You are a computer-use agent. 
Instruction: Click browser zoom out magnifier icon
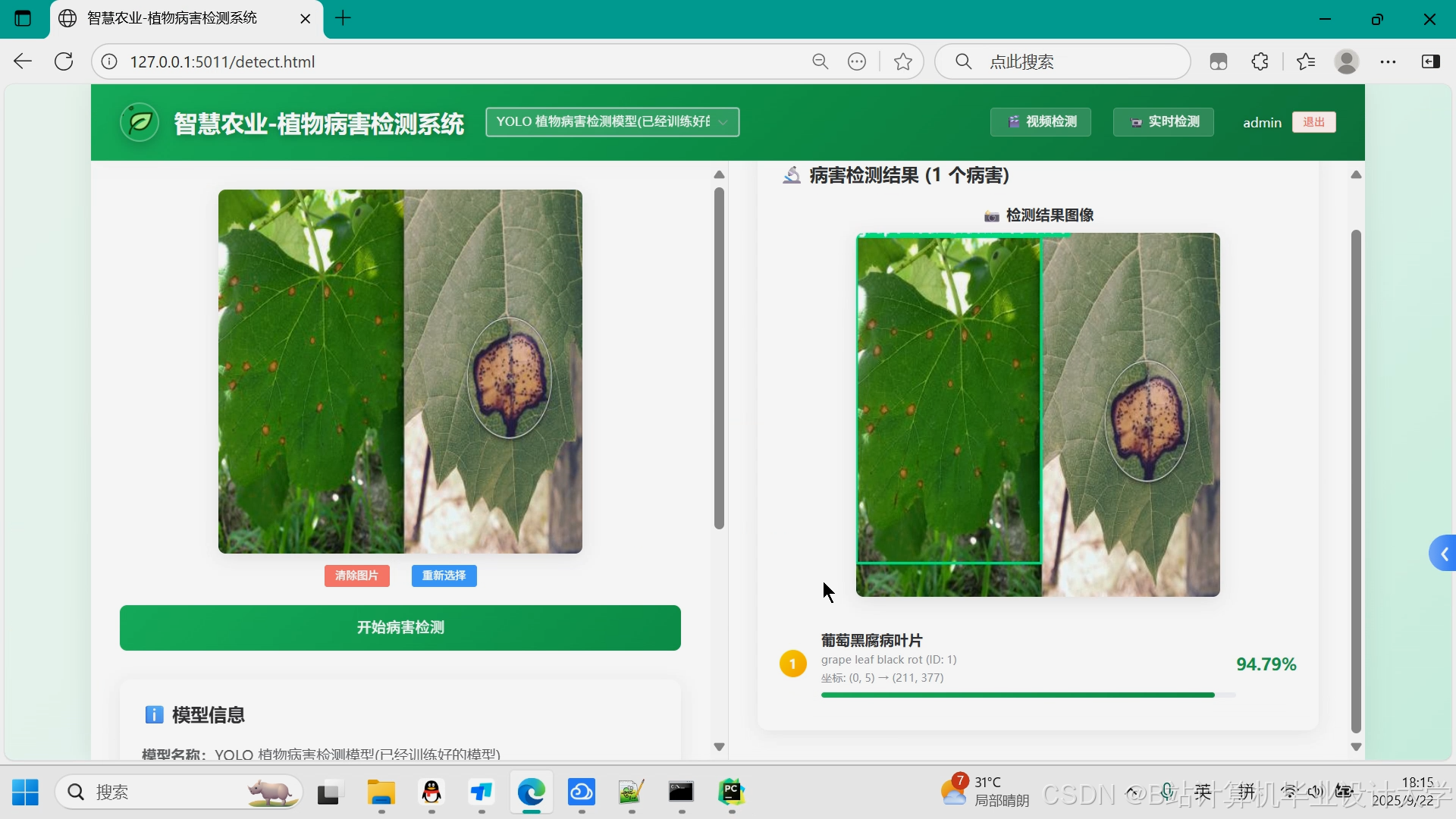(x=820, y=61)
